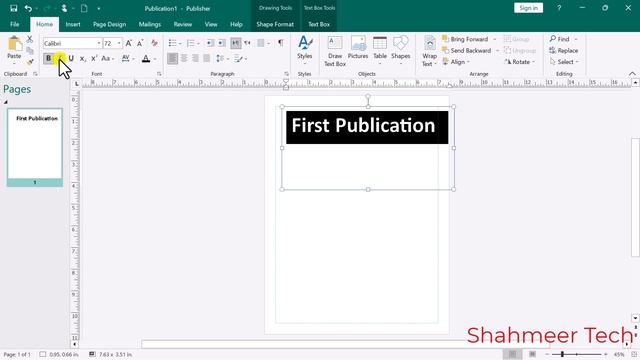This screenshot has height=360, width=640.
Task: Toggle Underline formatting
Action: tap(71, 59)
